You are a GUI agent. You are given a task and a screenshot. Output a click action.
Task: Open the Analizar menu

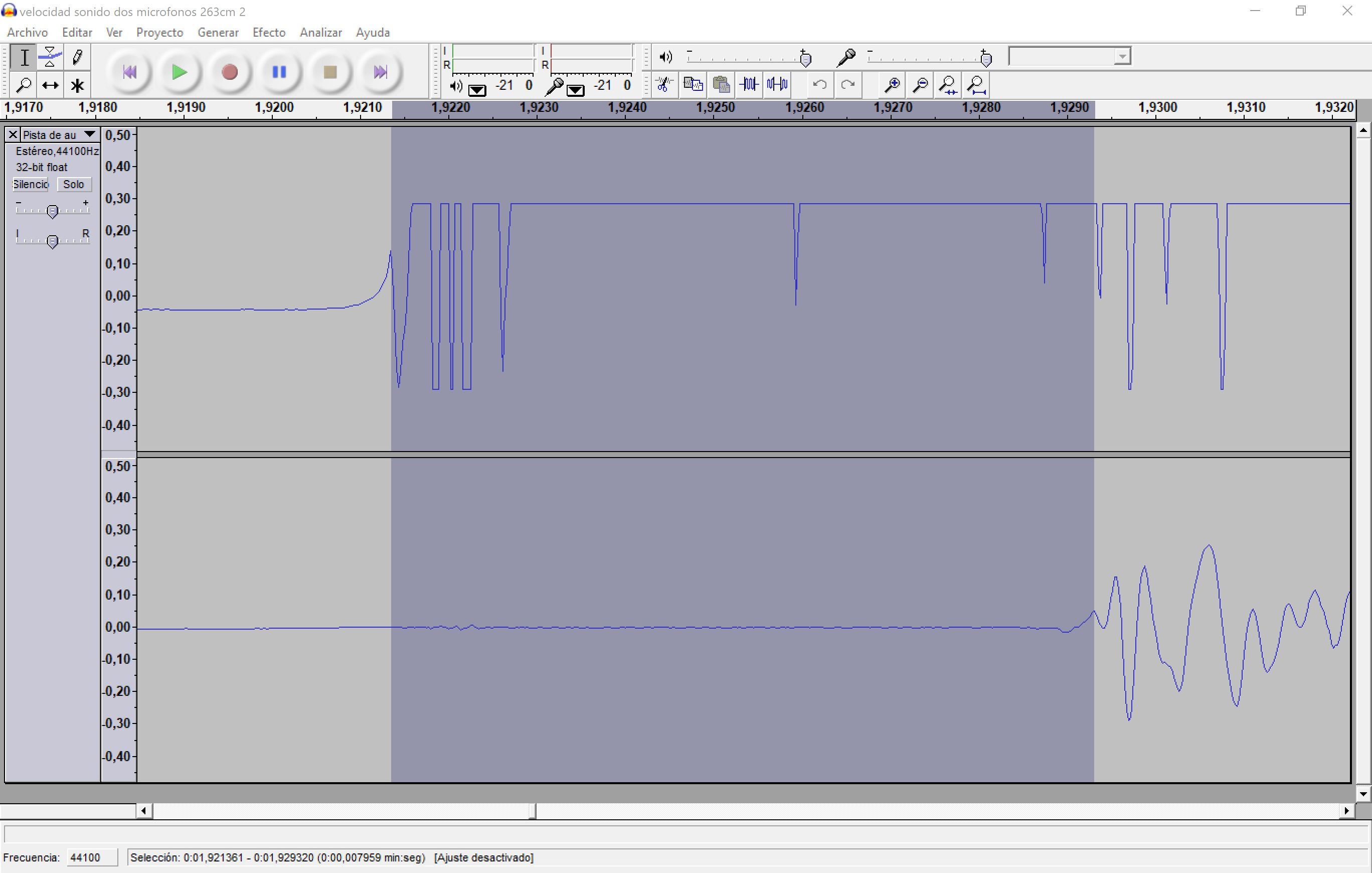(321, 33)
